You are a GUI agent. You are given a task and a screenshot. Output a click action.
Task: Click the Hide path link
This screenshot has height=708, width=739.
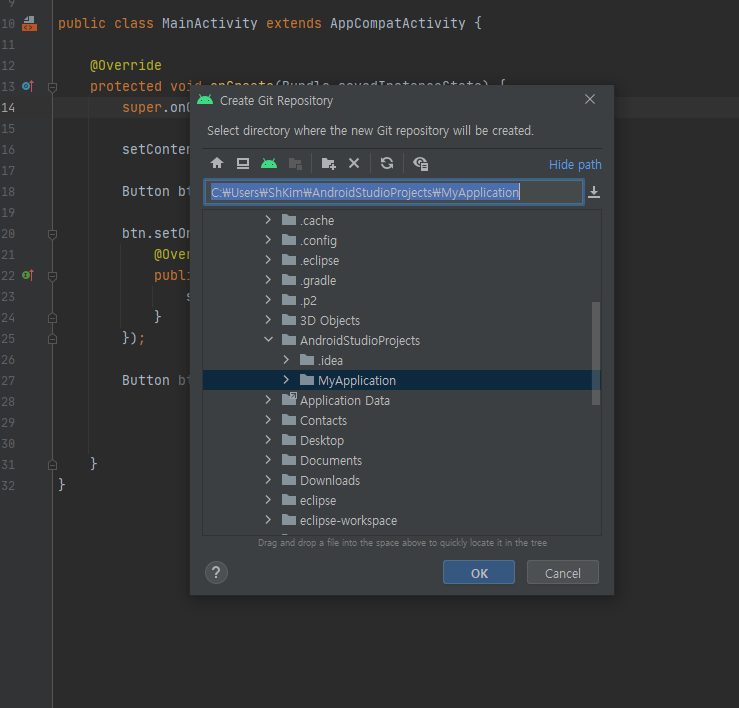point(575,165)
